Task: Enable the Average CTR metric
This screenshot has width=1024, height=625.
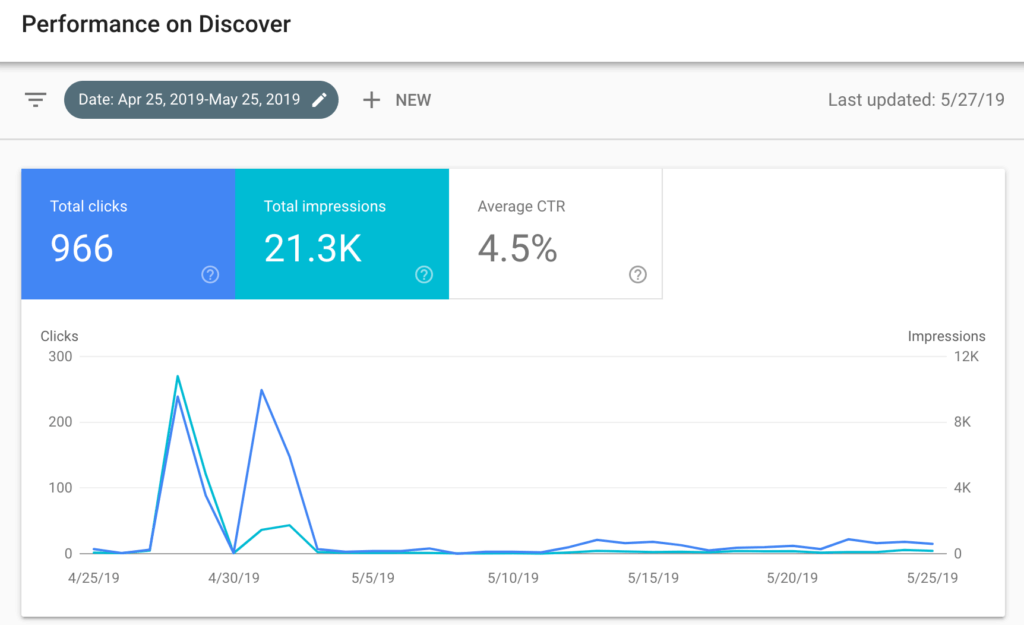Action: click(555, 233)
